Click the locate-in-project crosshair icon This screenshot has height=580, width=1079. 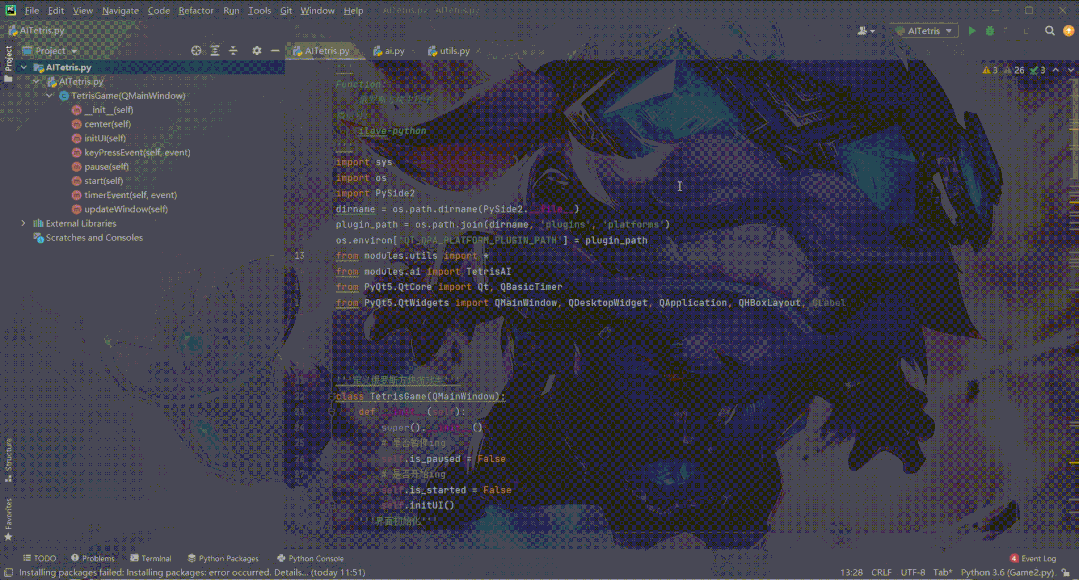196,51
